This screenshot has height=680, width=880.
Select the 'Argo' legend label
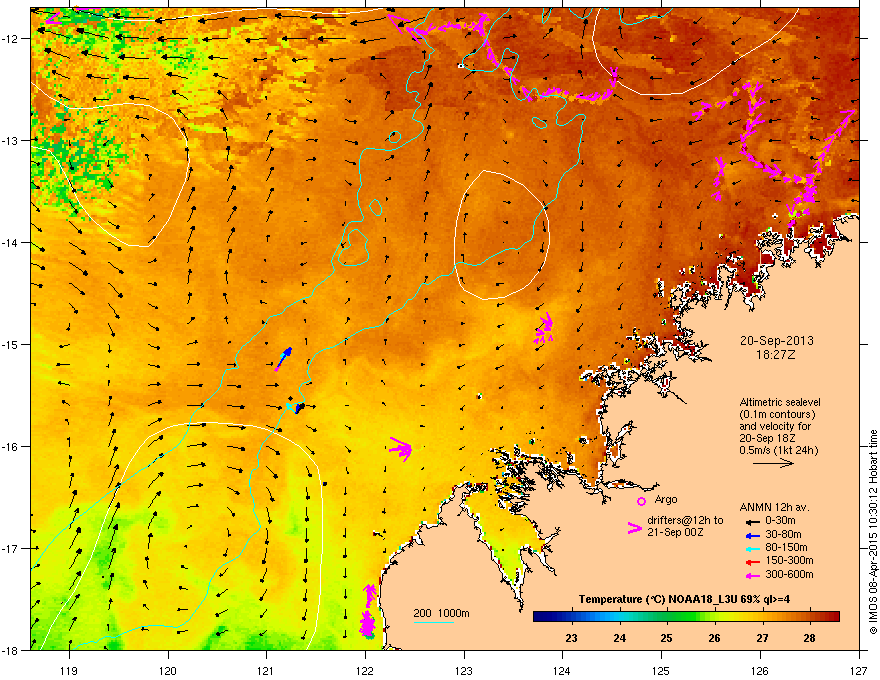(666, 499)
